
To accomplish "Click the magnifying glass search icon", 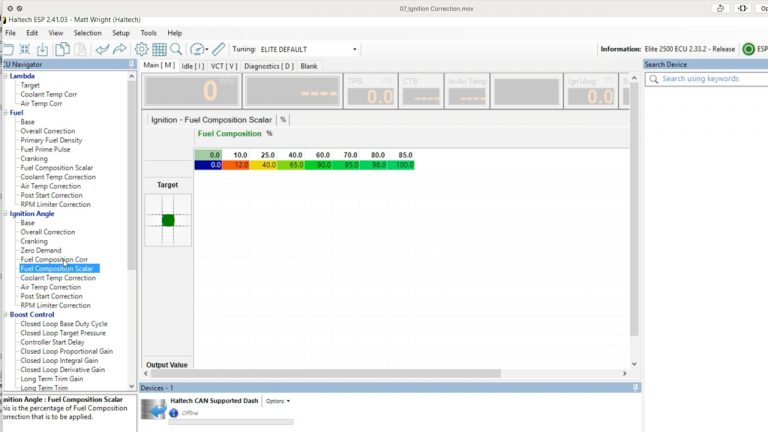I will pyautogui.click(x=176, y=49).
